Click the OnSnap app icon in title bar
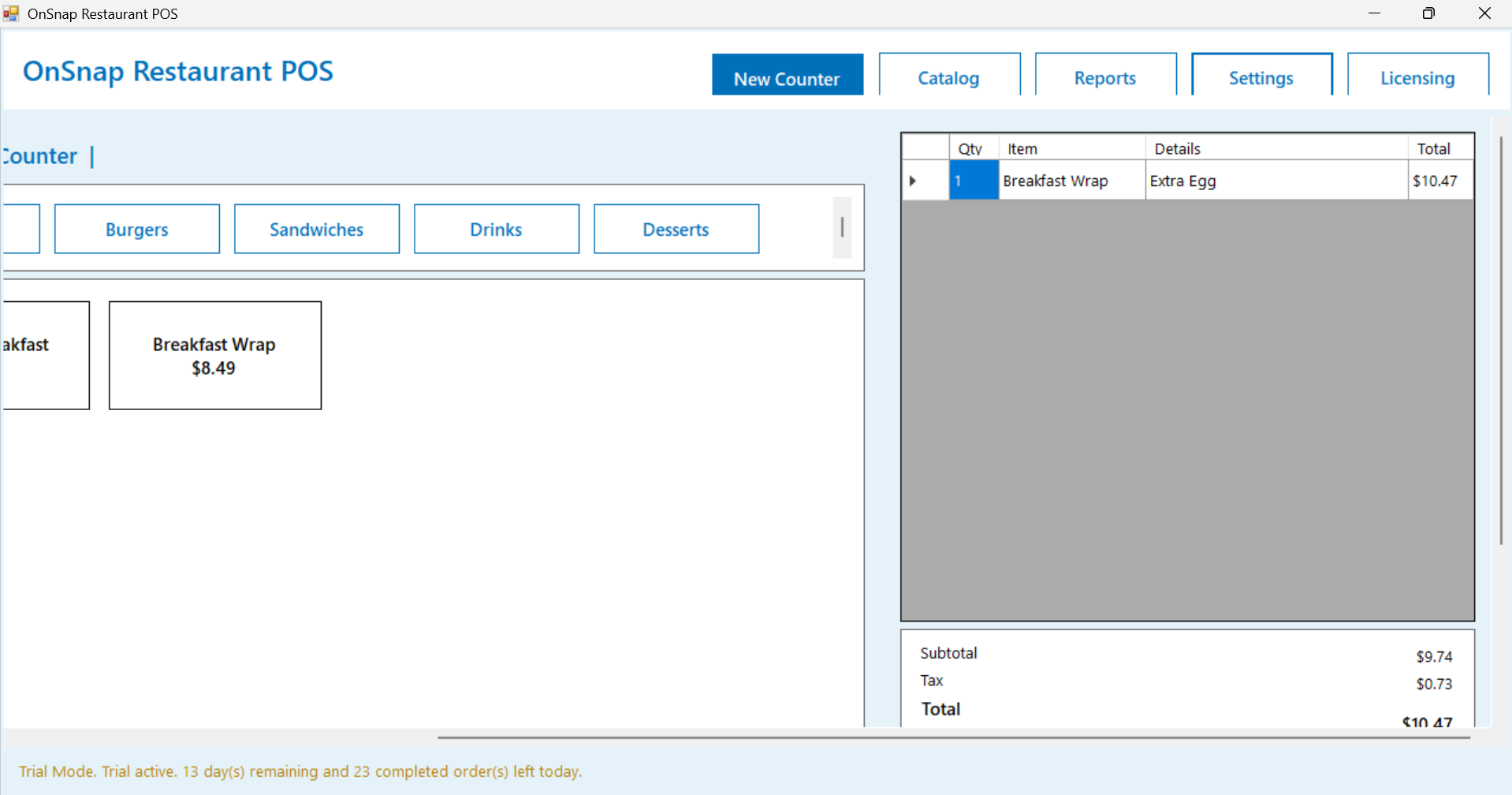Viewport: 1512px width, 795px height. click(x=11, y=13)
